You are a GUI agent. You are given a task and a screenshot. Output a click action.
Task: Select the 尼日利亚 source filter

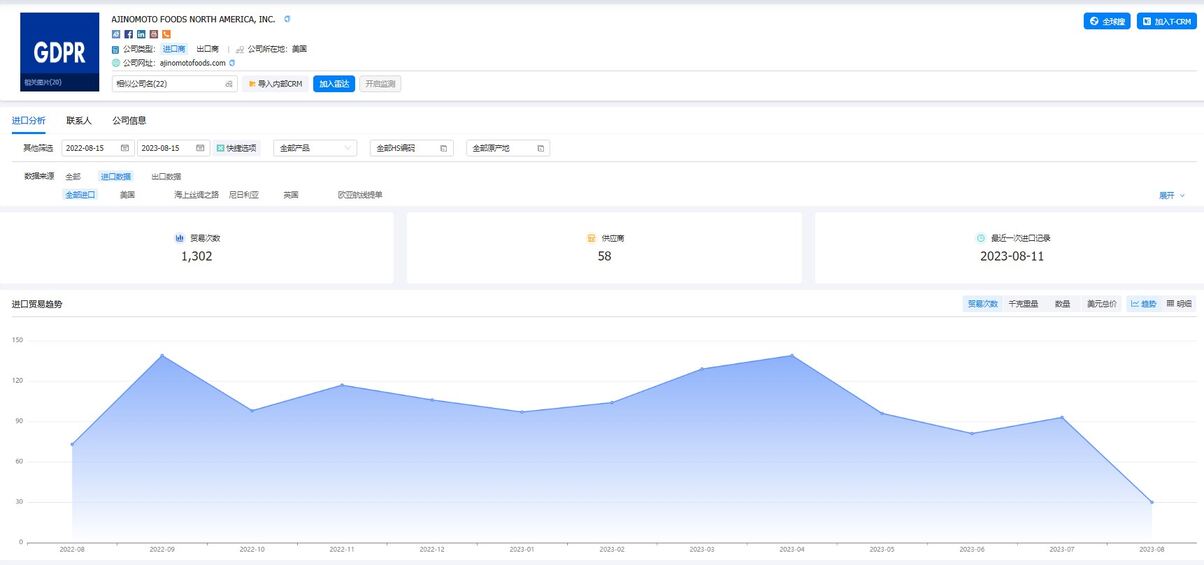click(244, 195)
